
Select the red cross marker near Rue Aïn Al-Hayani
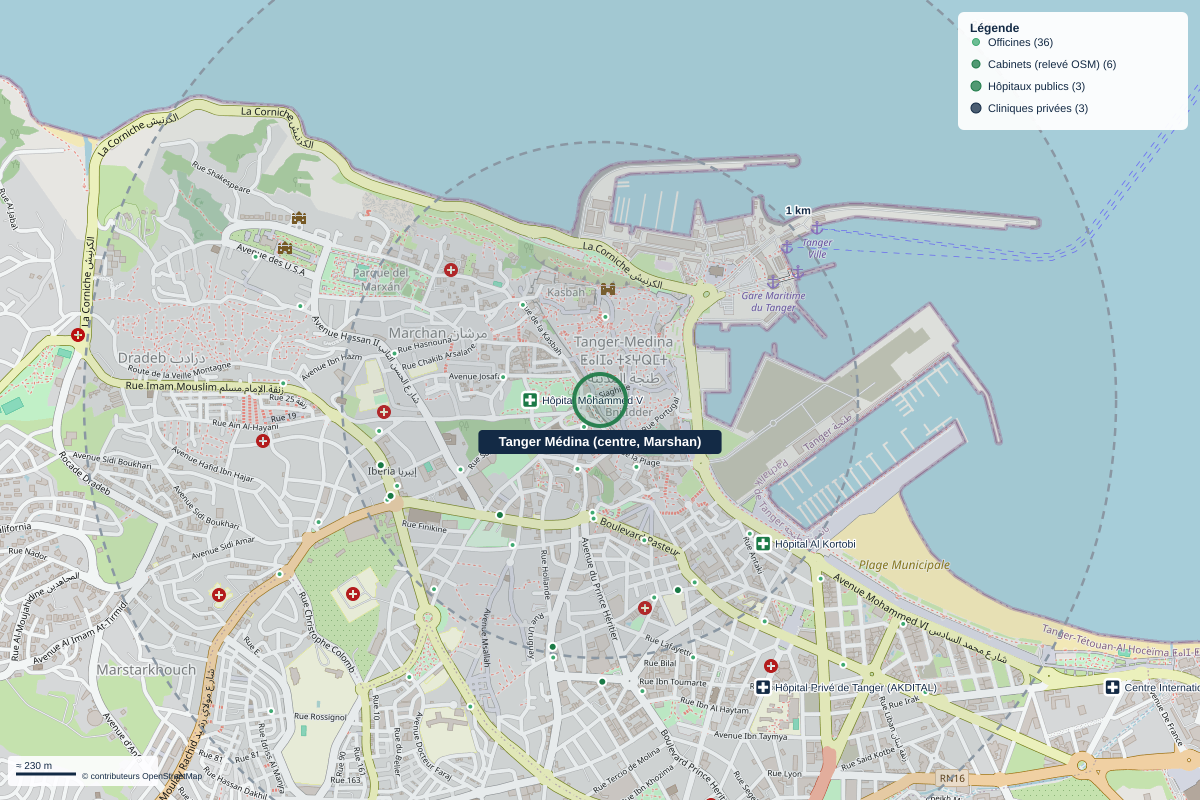pos(263,441)
